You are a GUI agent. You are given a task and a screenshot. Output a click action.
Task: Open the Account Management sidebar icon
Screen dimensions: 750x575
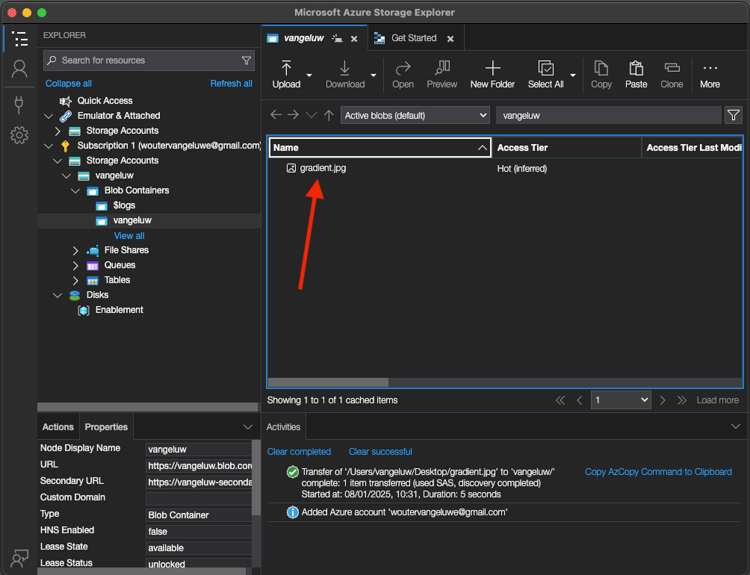tap(19, 69)
